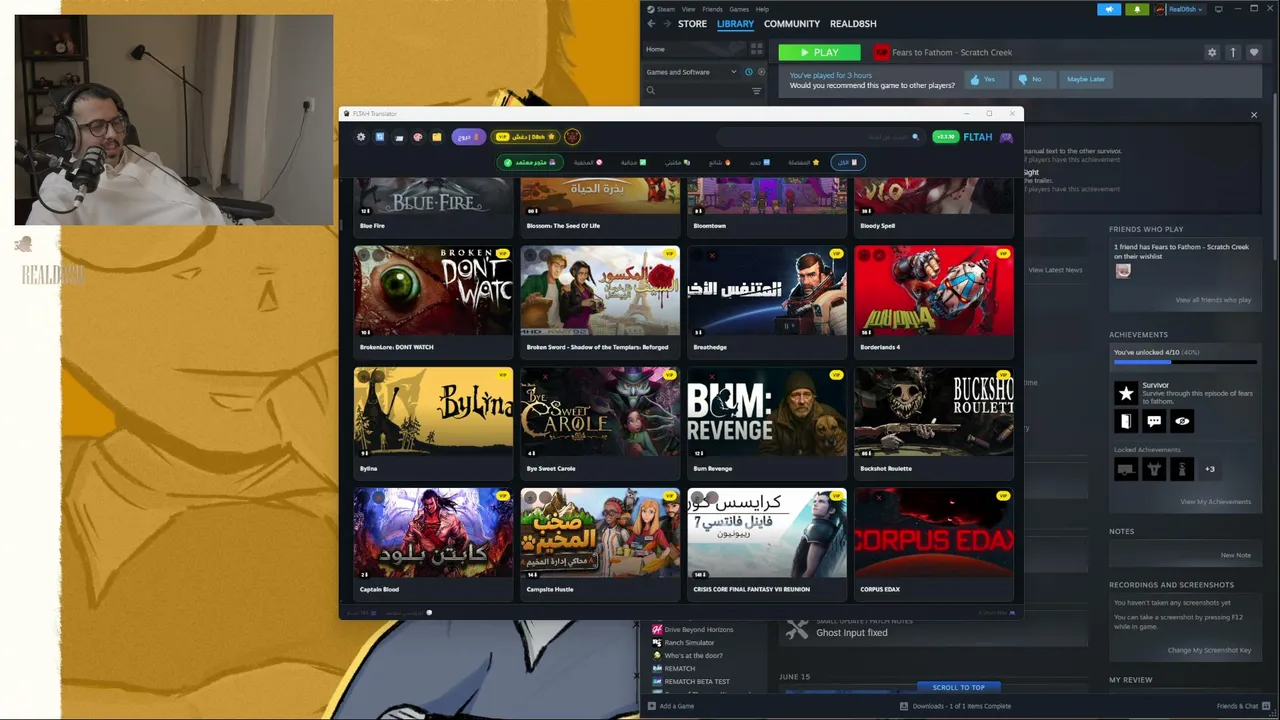
Task: Open Steam notifications bell
Action: click(1136, 9)
